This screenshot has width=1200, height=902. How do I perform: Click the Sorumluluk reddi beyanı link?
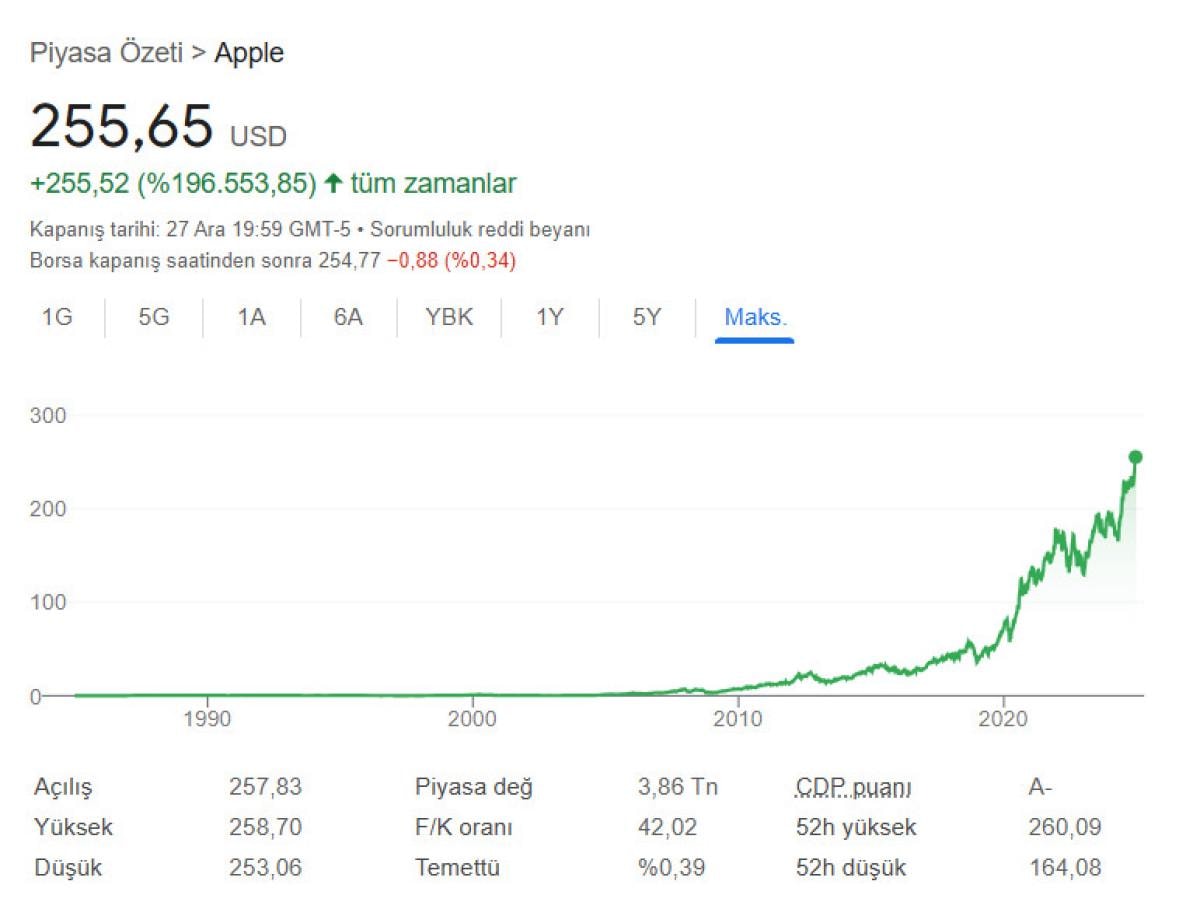coord(480,229)
